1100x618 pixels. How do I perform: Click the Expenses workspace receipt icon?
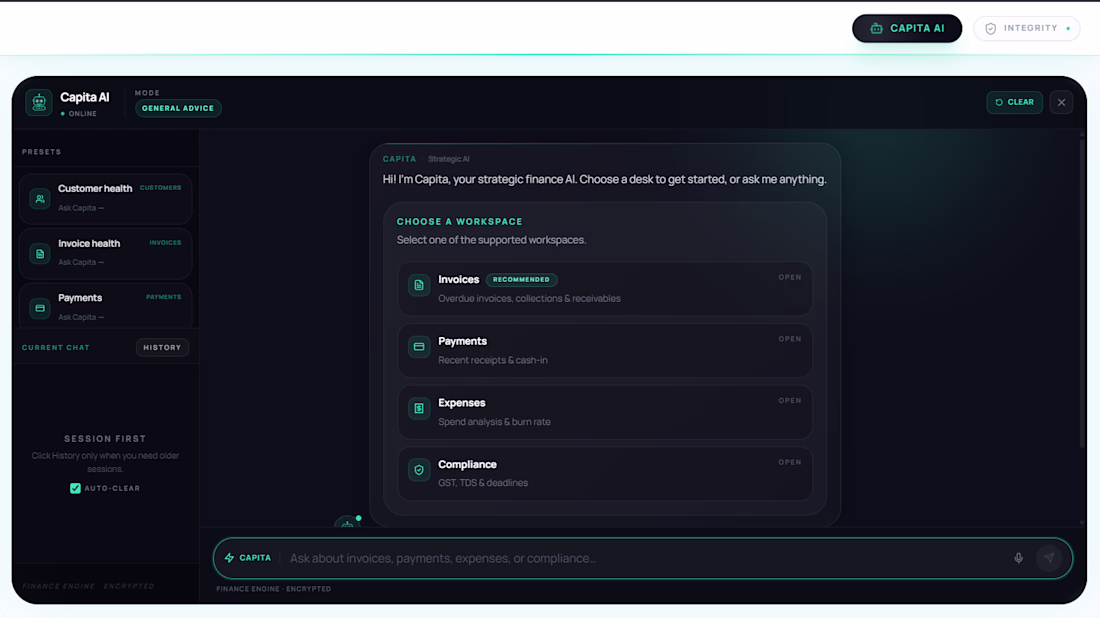(419, 408)
